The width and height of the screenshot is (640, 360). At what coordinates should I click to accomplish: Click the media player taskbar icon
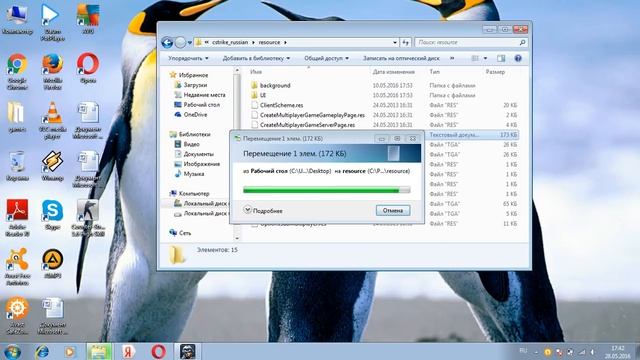tap(70, 351)
